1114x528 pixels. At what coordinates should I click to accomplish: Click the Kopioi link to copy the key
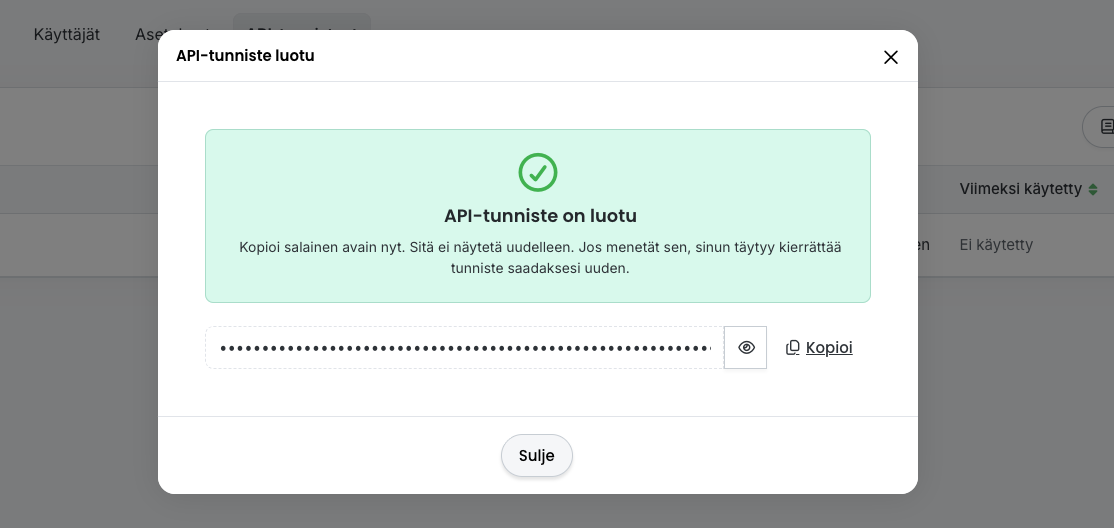828,347
